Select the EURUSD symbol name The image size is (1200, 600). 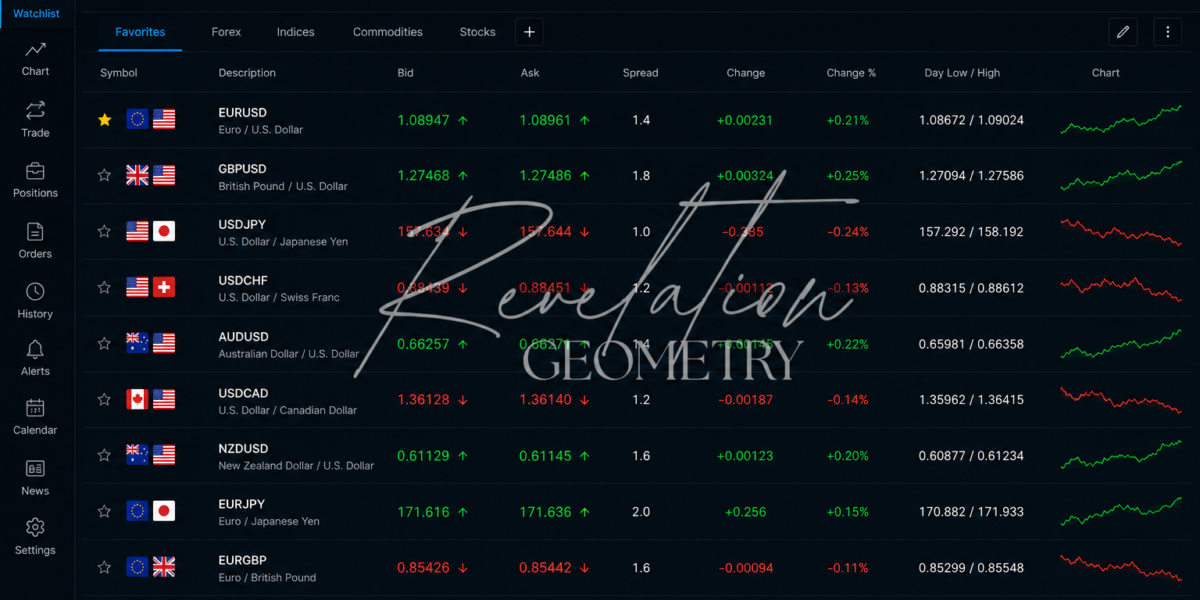242,113
